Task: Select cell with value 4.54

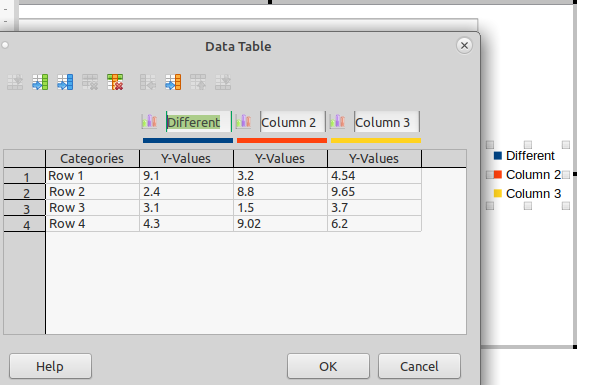Action: pyautogui.click(x=374, y=176)
